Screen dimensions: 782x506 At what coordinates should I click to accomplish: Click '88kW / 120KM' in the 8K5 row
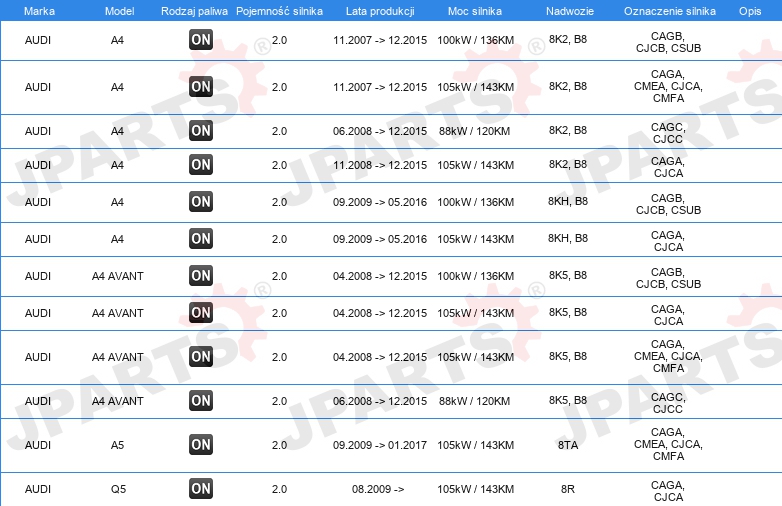474,401
